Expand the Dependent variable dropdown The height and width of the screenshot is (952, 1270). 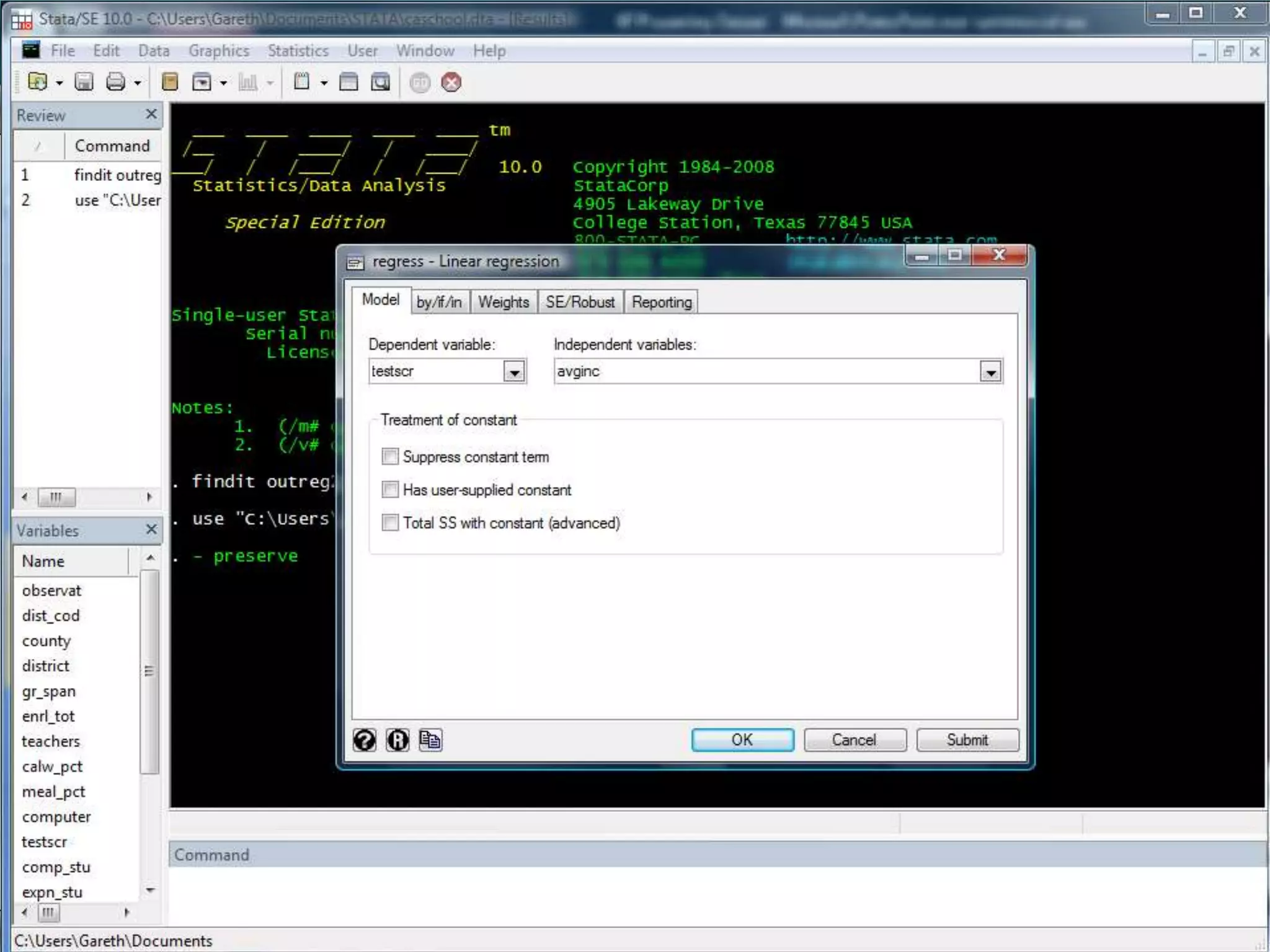[x=514, y=372]
